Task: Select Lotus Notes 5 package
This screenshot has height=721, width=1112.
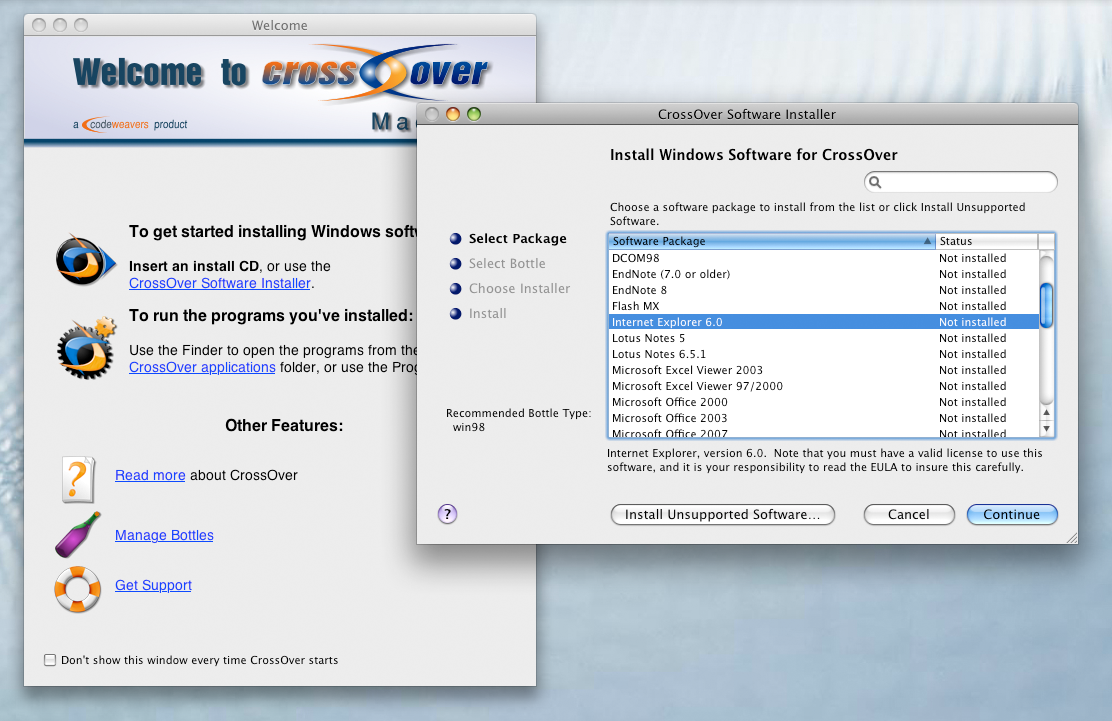Action: pos(823,338)
